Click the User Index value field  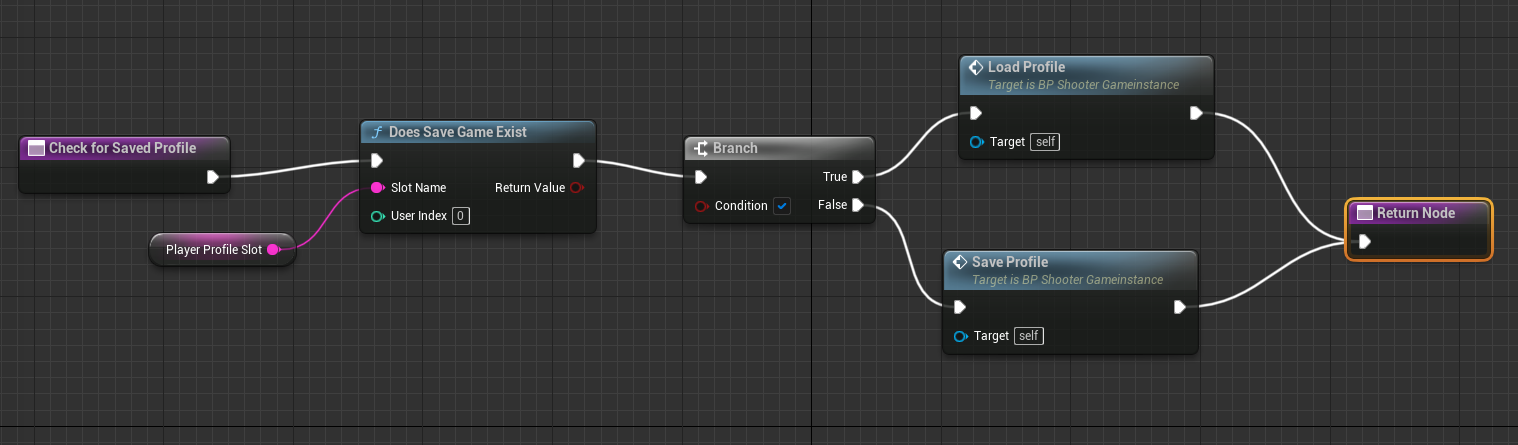(x=460, y=216)
